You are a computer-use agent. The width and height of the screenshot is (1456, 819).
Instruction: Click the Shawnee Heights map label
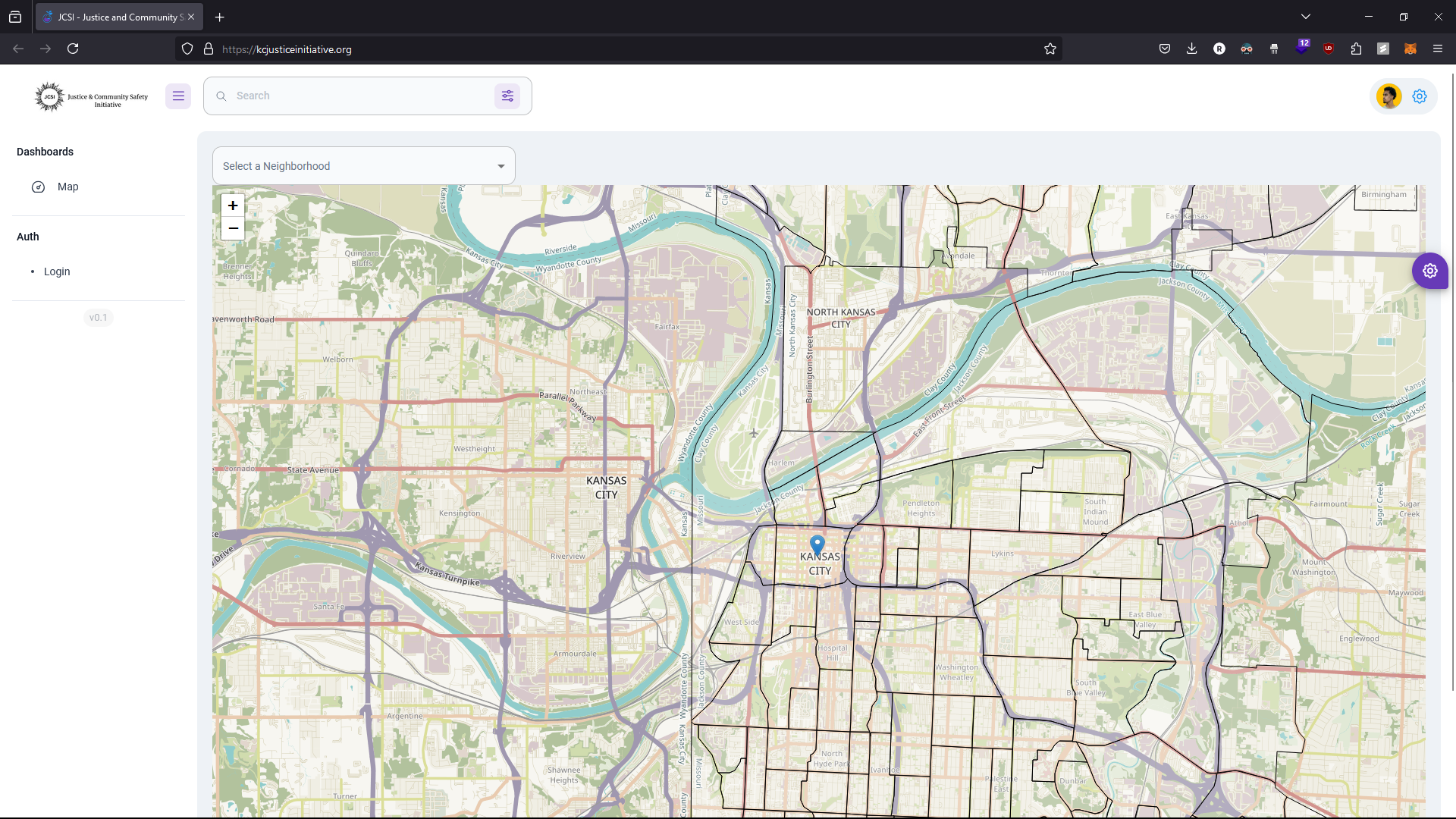(x=564, y=775)
